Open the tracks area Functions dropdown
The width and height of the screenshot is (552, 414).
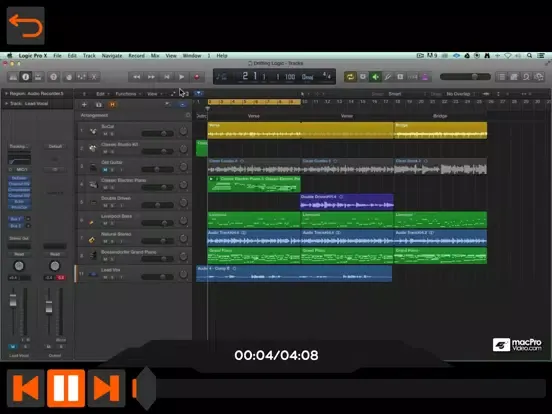tap(128, 94)
